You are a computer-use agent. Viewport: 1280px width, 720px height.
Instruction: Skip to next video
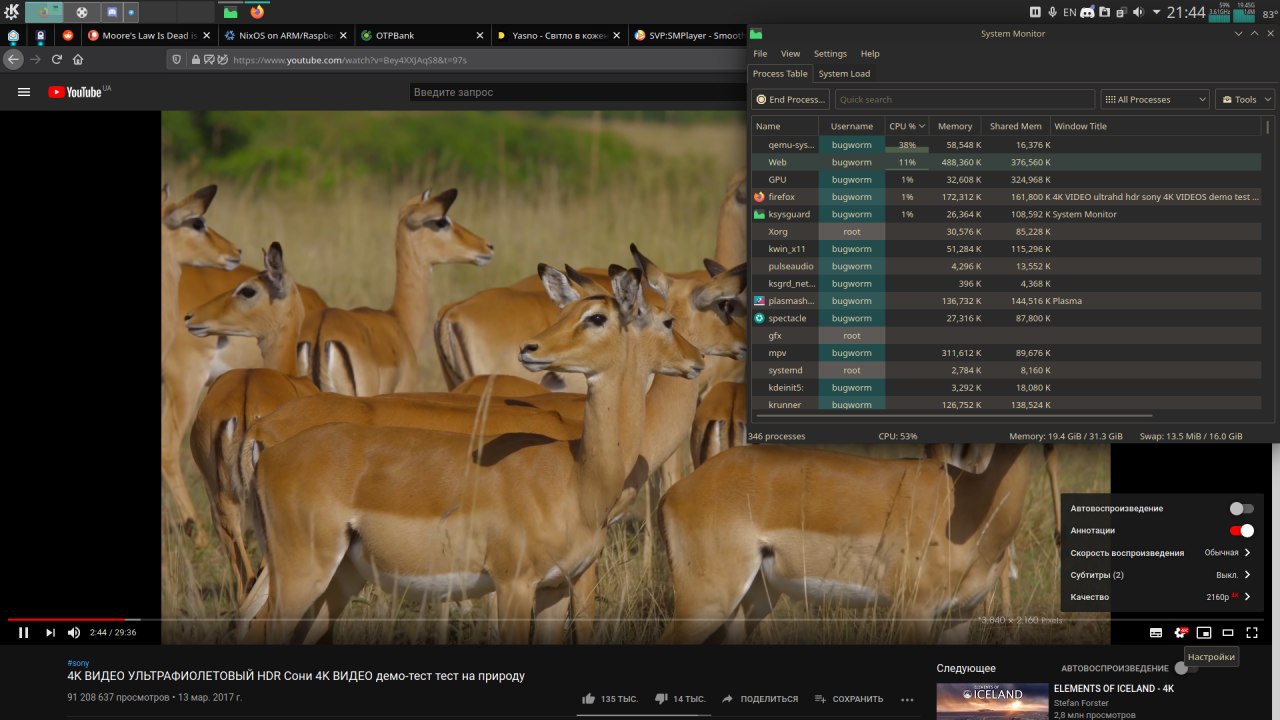click(50, 632)
